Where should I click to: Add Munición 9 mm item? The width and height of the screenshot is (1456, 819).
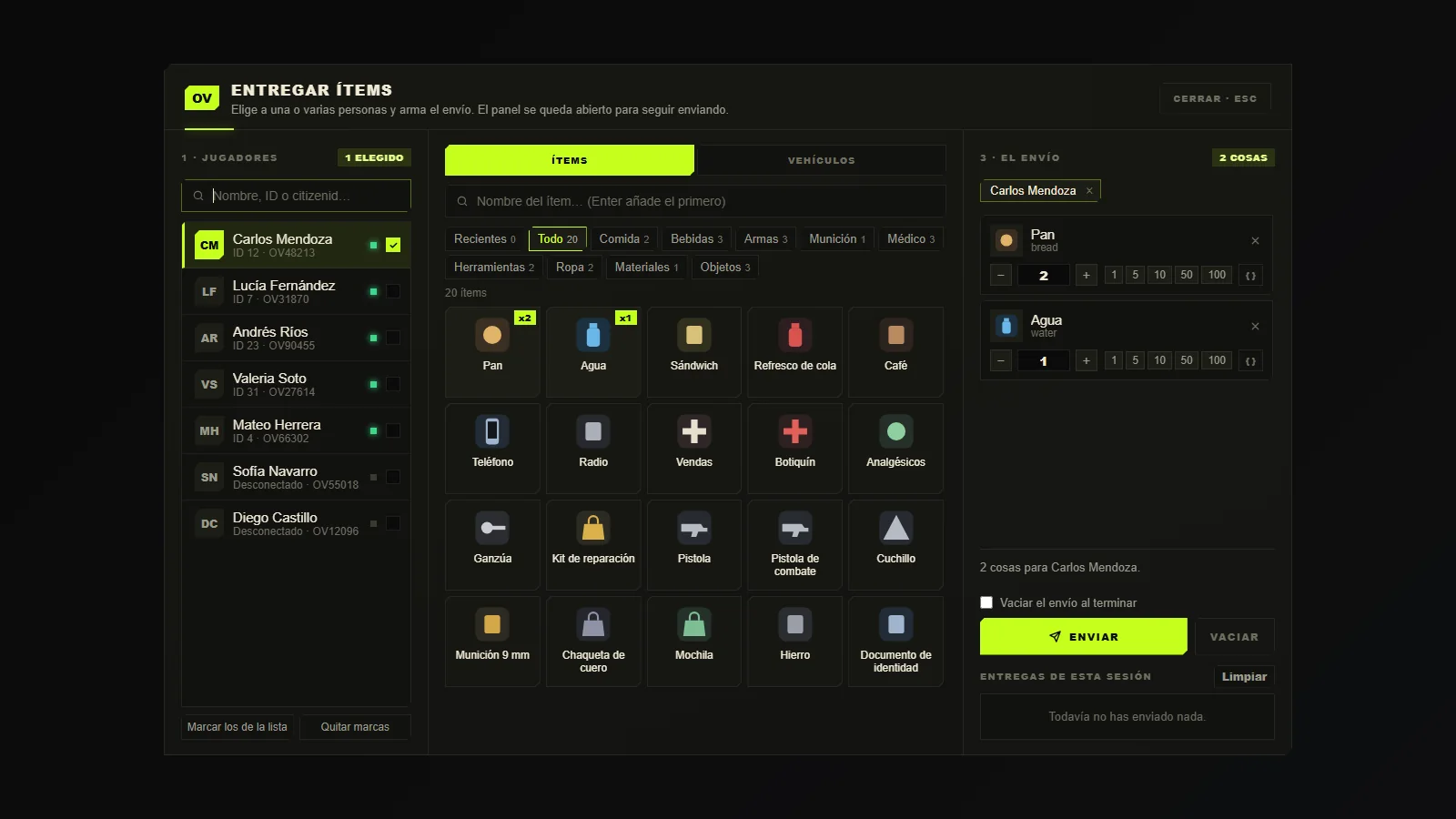click(x=492, y=641)
